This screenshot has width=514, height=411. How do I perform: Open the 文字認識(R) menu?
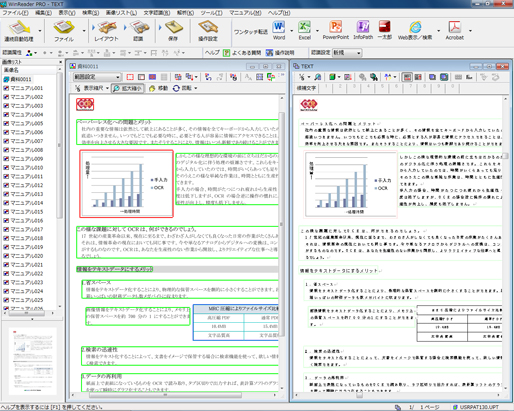[157, 13]
